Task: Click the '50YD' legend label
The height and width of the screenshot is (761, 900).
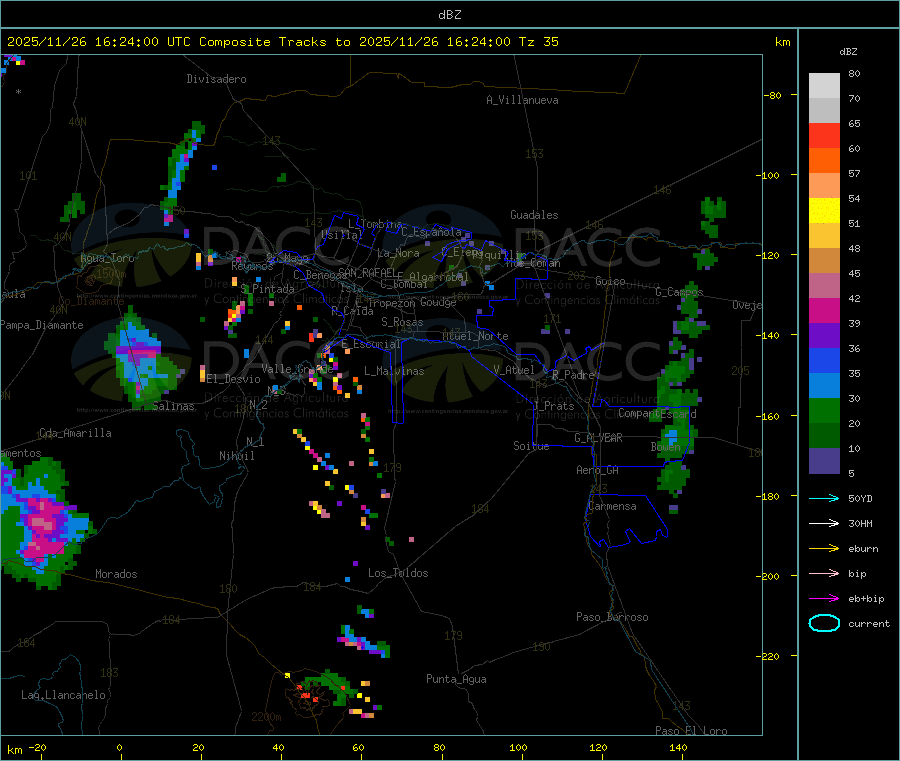Action: [x=860, y=498]
